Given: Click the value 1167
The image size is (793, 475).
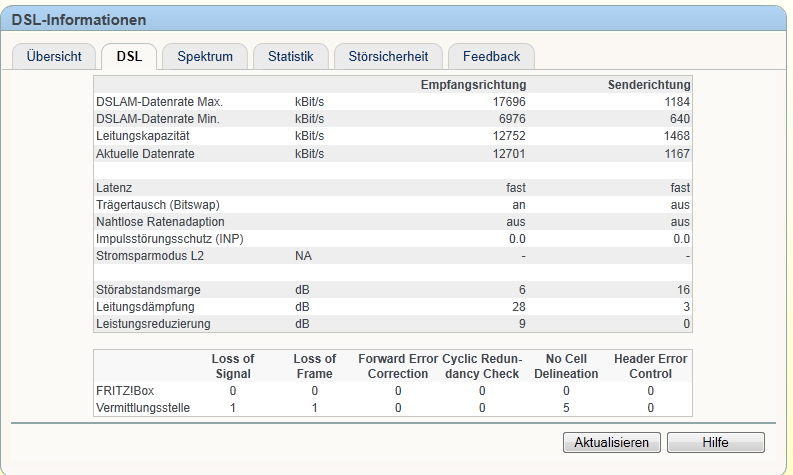Looking at the screenshot, I should (x=677, y=154).
